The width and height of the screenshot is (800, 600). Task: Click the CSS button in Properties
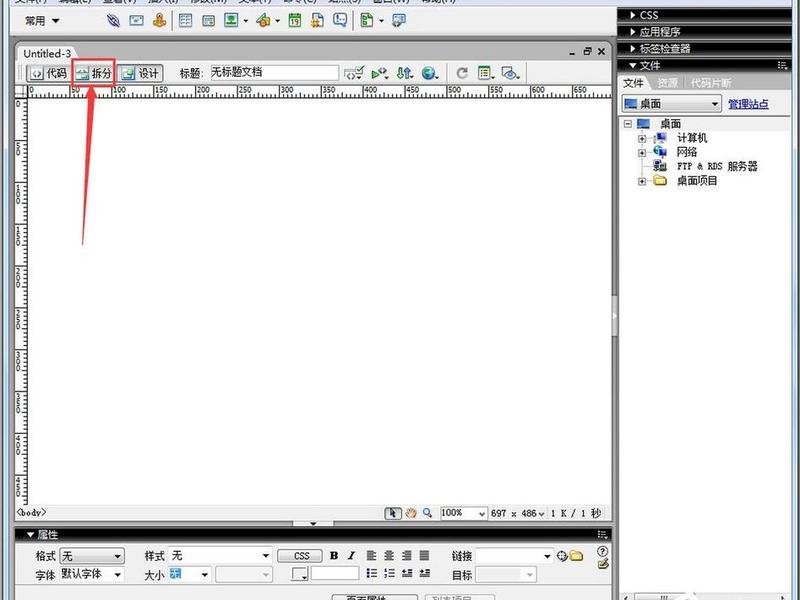point(301,556)
